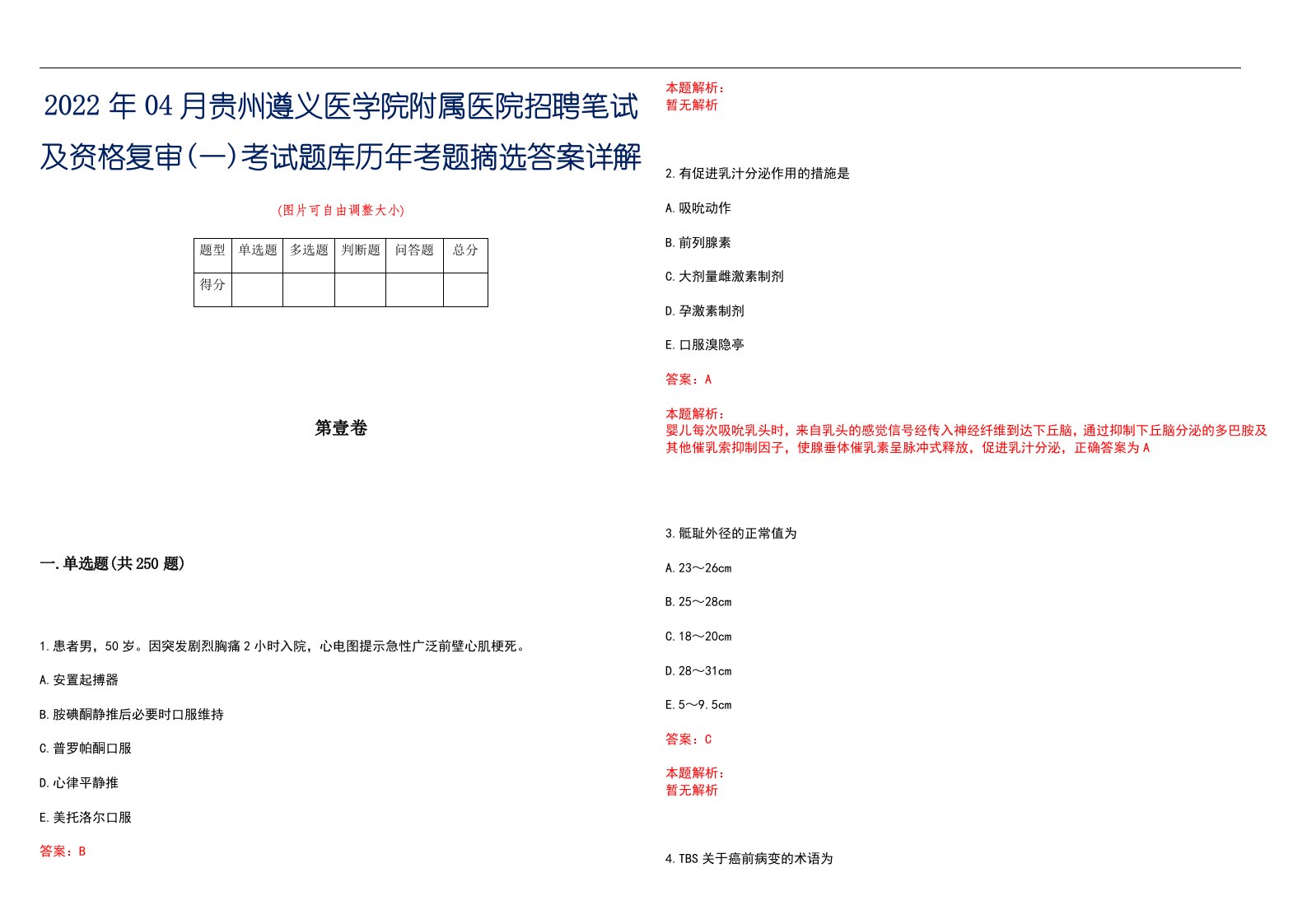Image resolution: width=1307 pixels, height=924 pixels.
Task: Select the '单选题' table cell
Action: click(x=258, y=255)
